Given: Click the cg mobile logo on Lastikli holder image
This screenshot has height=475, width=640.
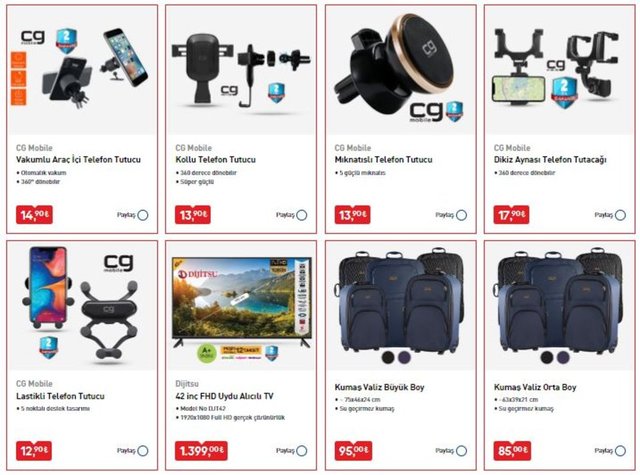Looking at the screenshot, I should point(118,264).
